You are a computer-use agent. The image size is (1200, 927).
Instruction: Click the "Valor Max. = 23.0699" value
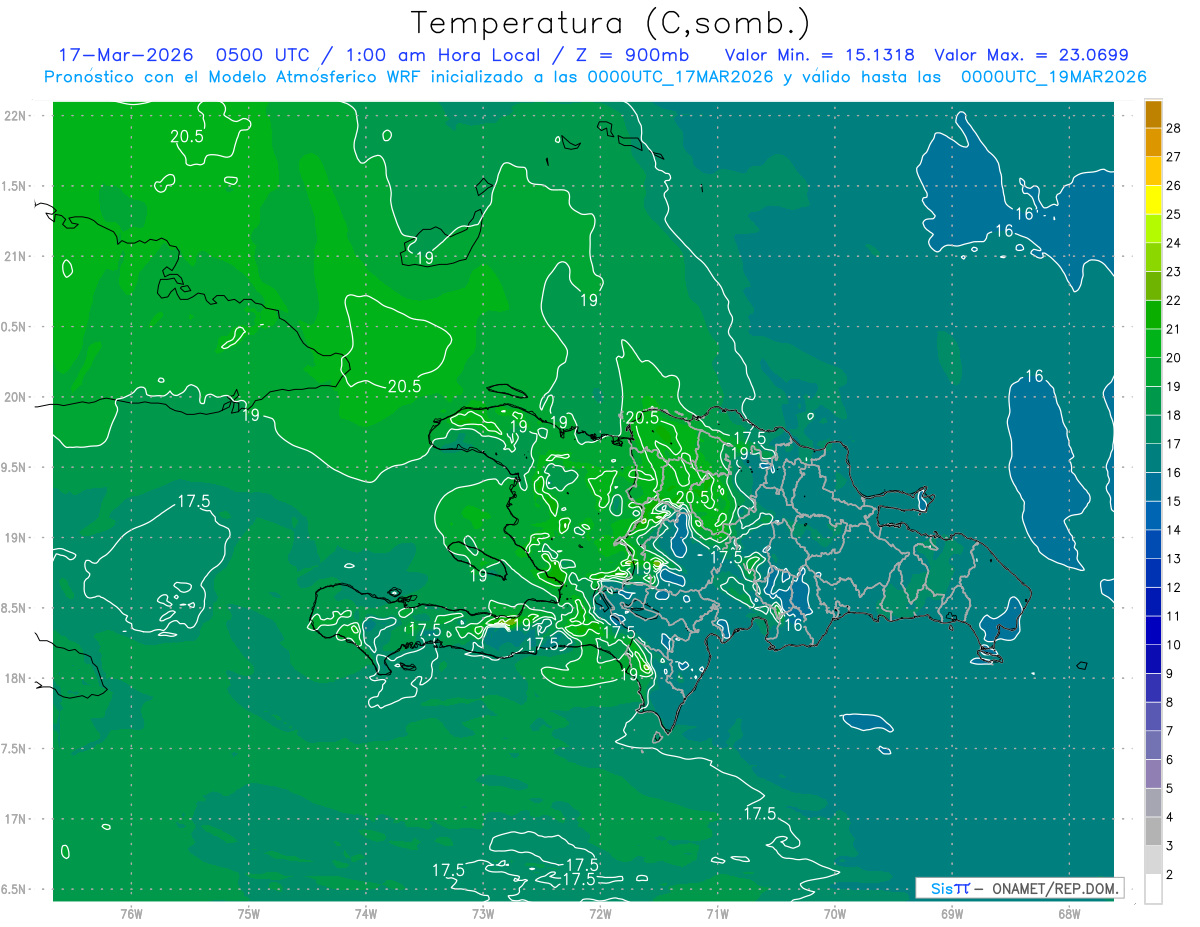tap(1031, 56)
